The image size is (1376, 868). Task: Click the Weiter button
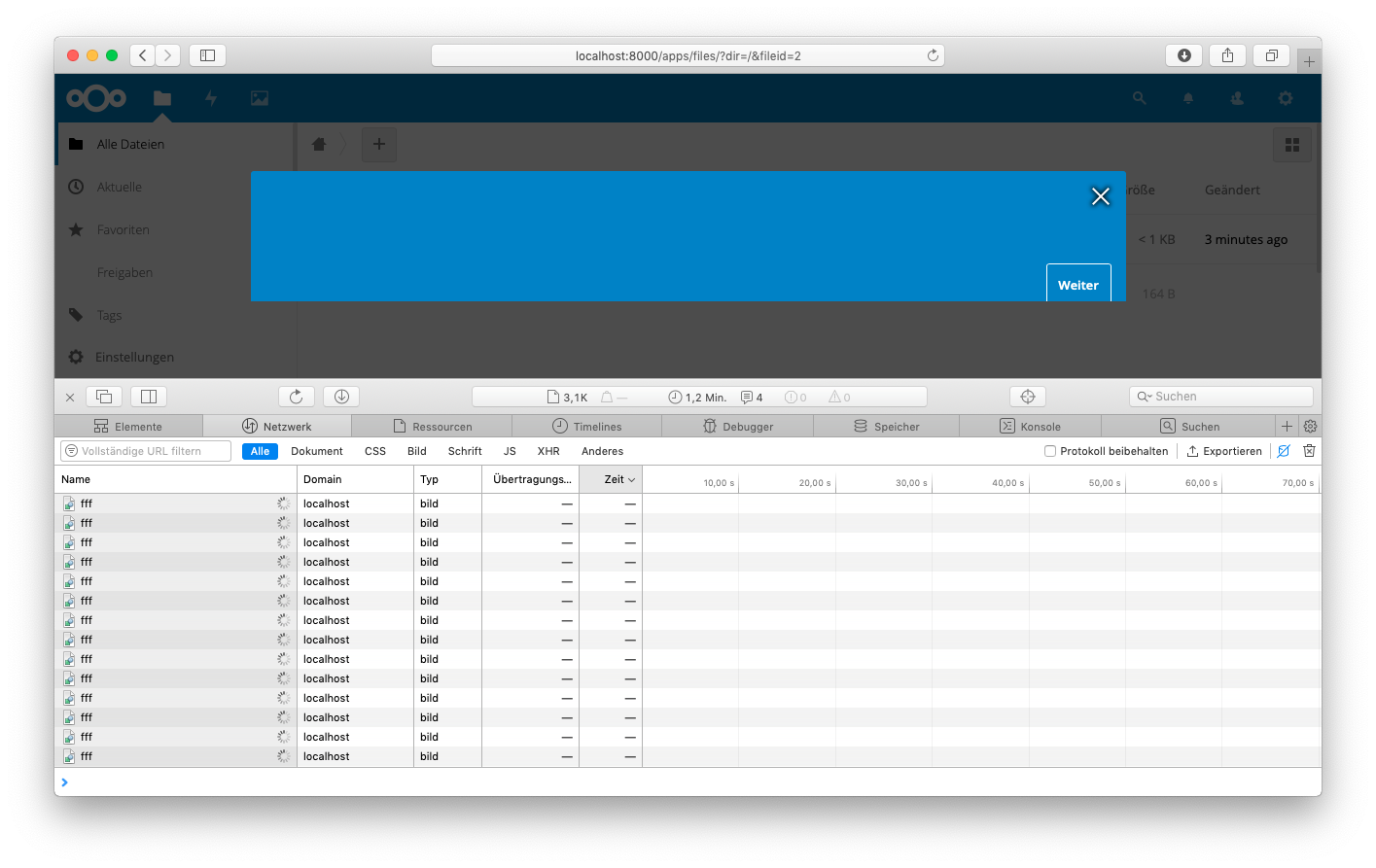point(1078,284)
